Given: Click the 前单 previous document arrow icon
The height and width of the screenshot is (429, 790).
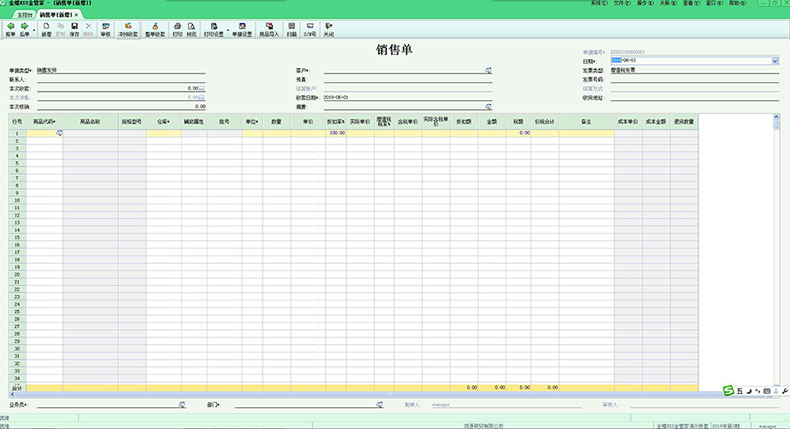Looking at the screenshot, I should pos(10,26).
